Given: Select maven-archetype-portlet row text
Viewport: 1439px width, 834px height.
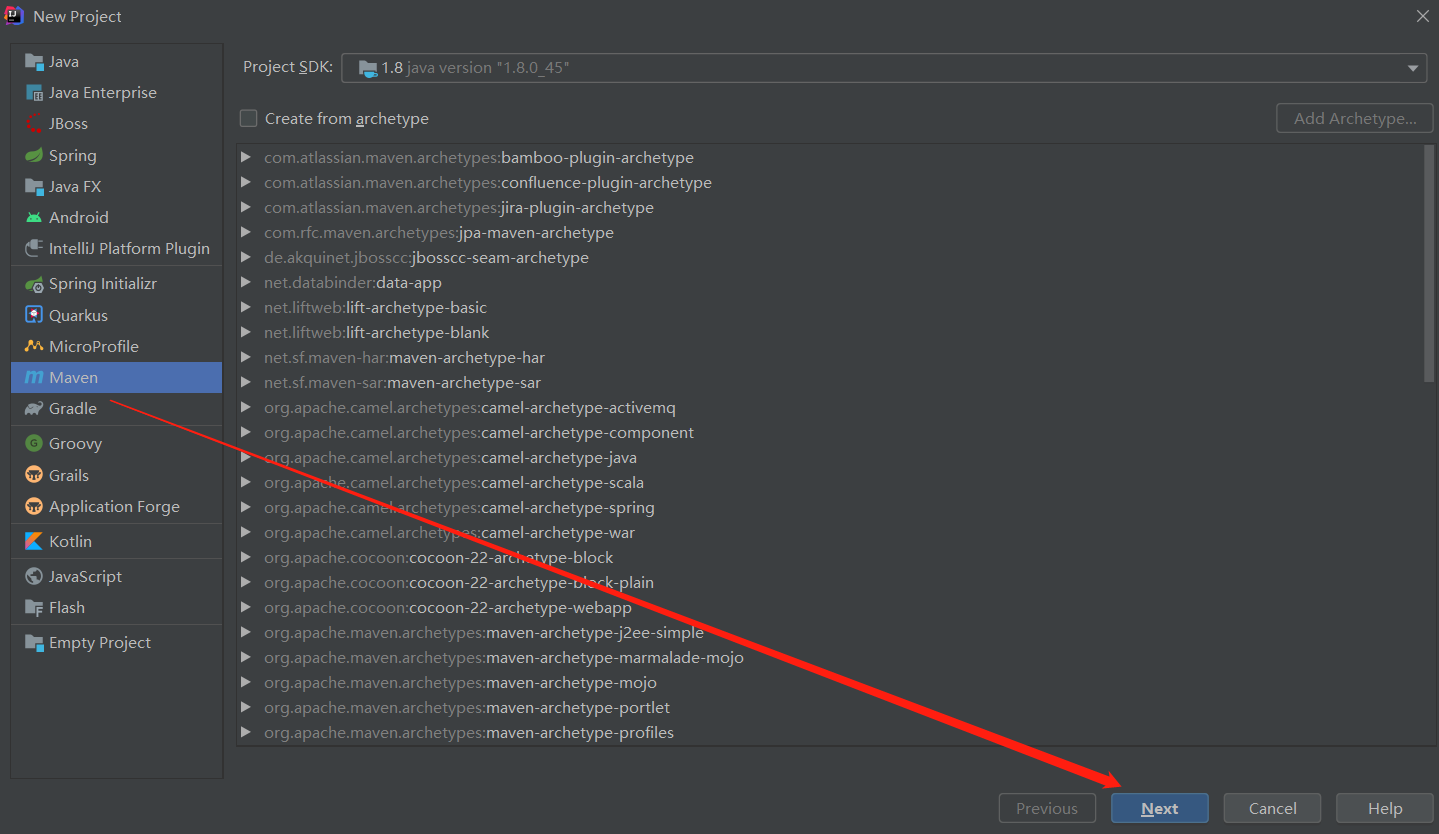Looking at the screenshot, I should [x=467, y=707].
